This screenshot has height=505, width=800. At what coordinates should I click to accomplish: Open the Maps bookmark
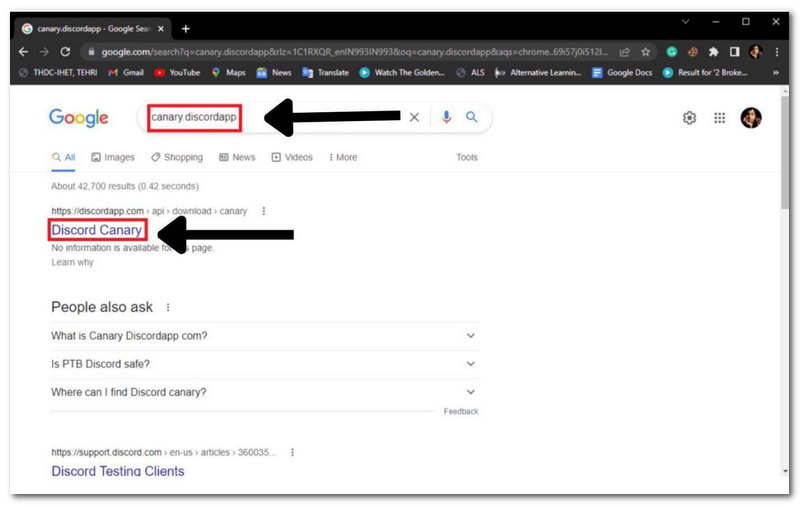pos(229,72)
